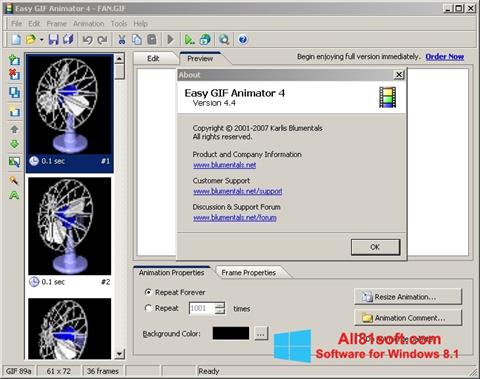The height and width of the screenshot is (379, 480).
Task: Switch to the Edit tab
Action: 153,59
